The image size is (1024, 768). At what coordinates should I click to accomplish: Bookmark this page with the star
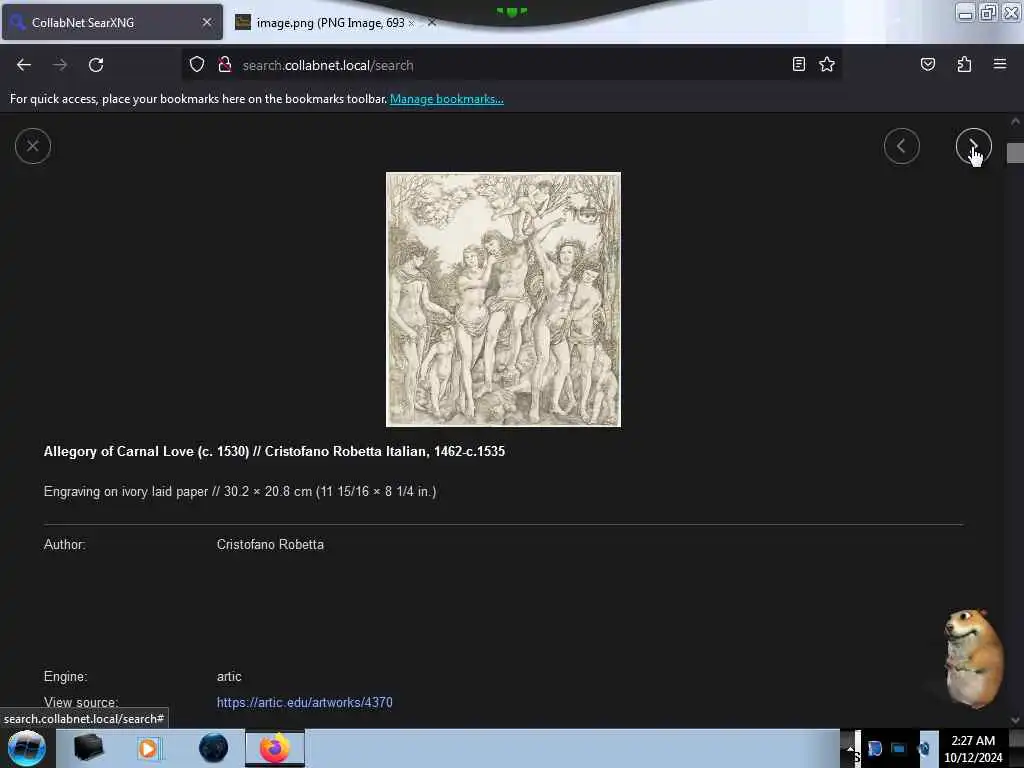827,64
